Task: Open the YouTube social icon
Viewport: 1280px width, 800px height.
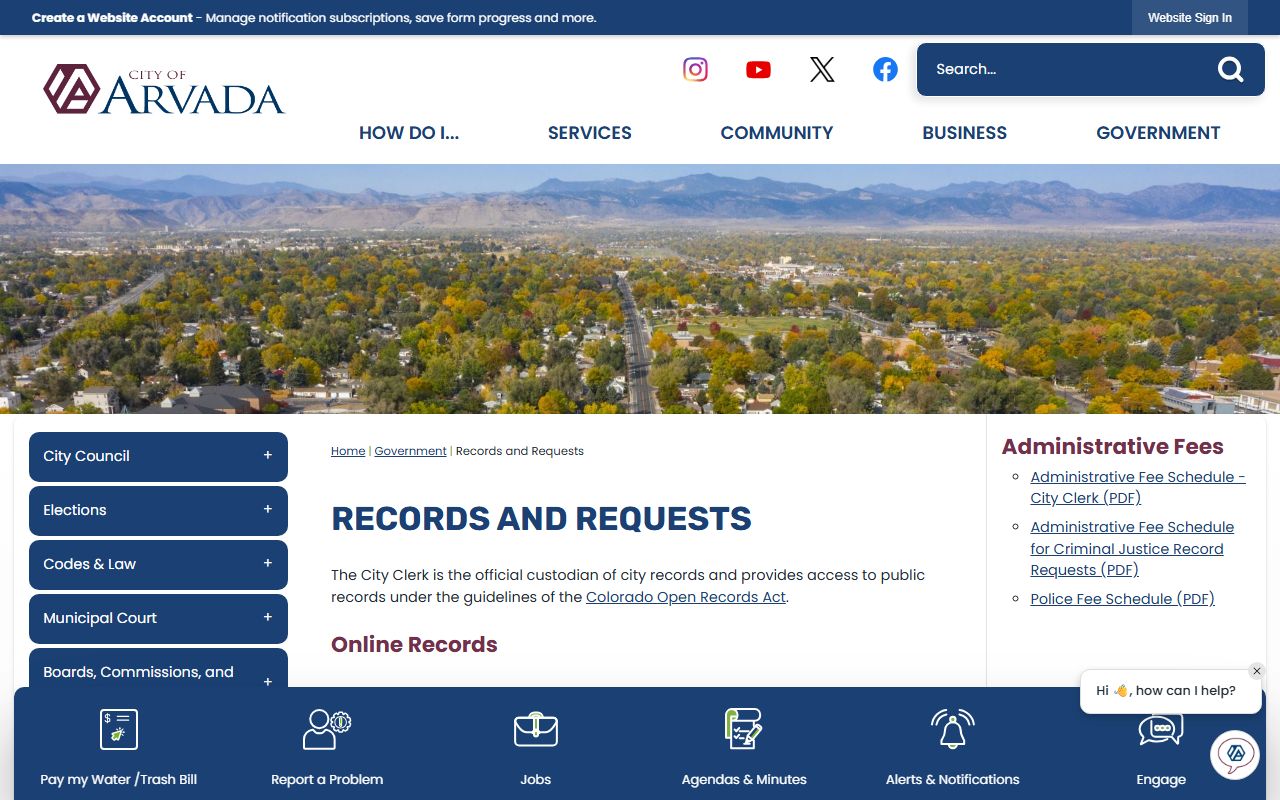Action: (758, 69)
